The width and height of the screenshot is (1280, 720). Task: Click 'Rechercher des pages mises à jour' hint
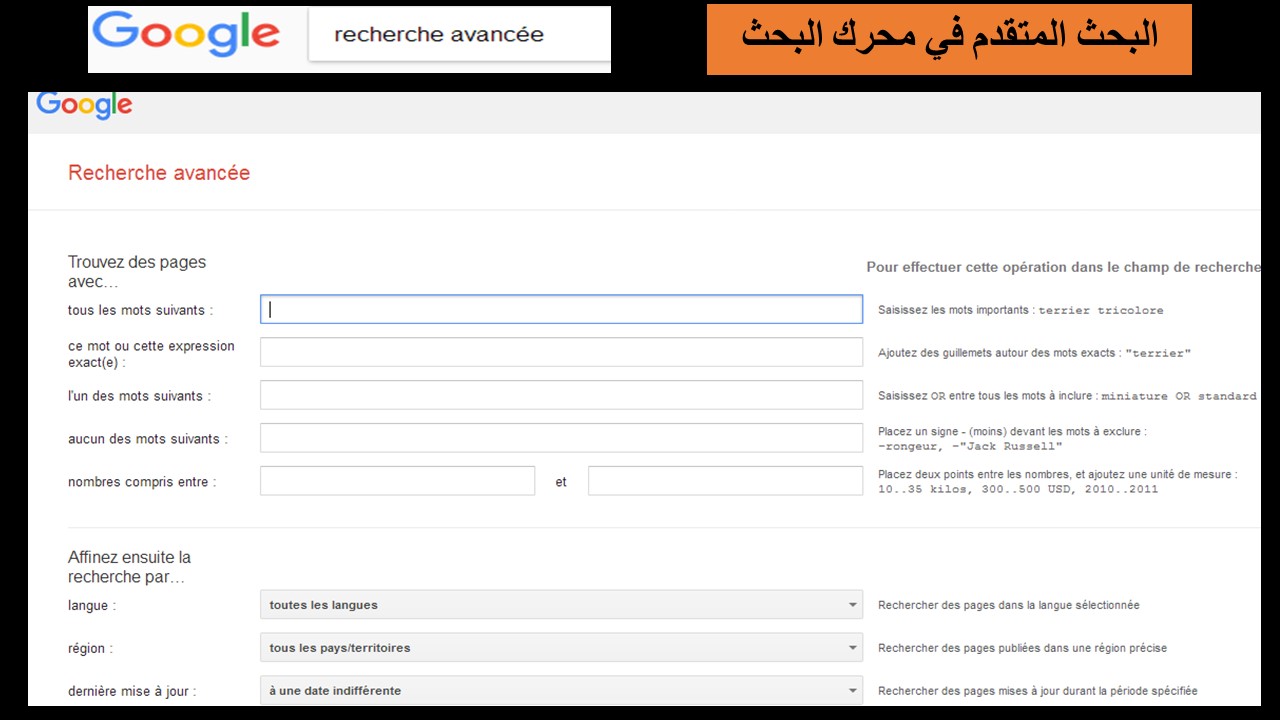click(x=1038, y=691)
